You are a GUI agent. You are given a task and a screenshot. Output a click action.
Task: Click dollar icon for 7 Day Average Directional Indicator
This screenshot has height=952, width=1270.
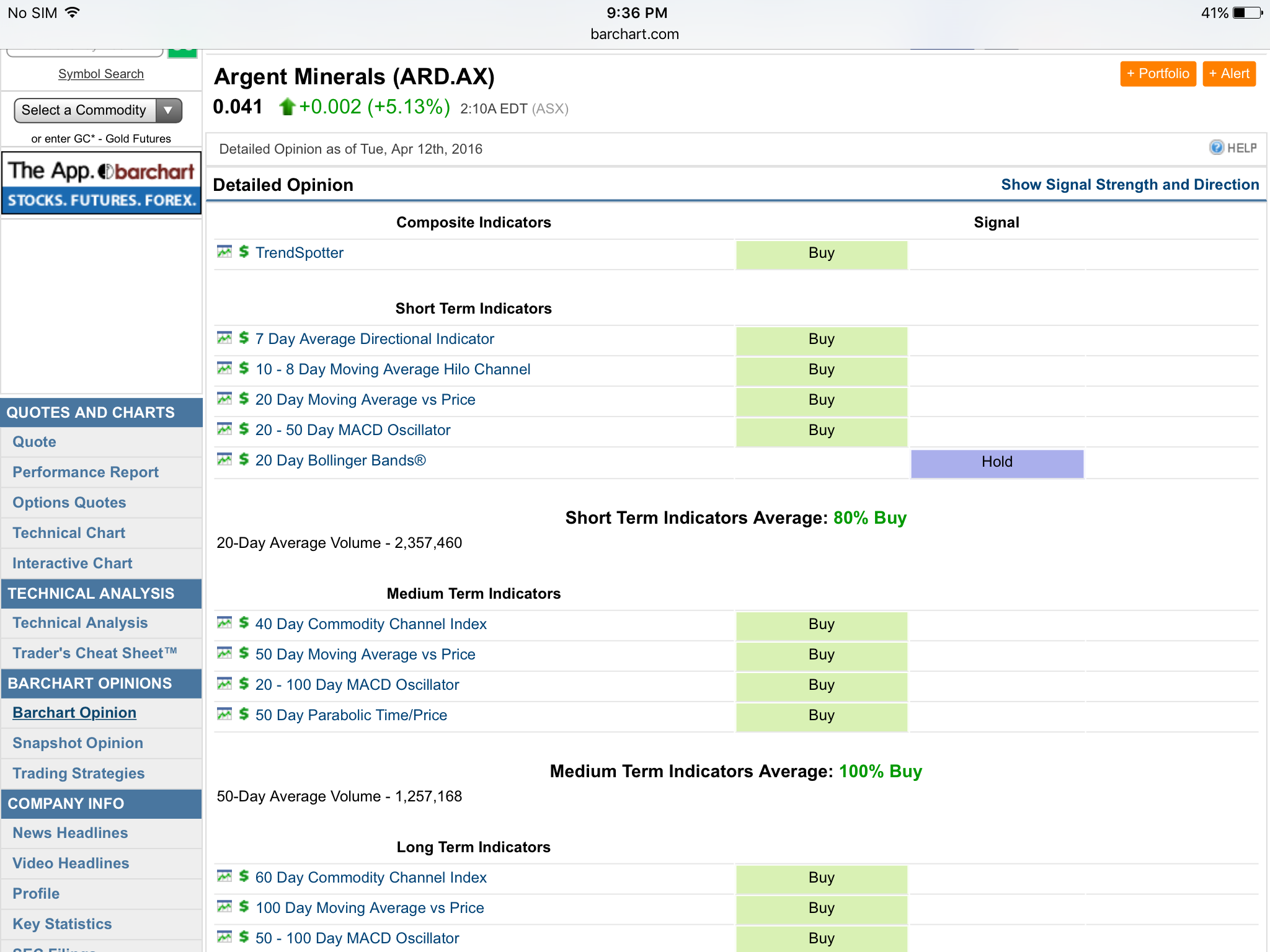point(244,338)
